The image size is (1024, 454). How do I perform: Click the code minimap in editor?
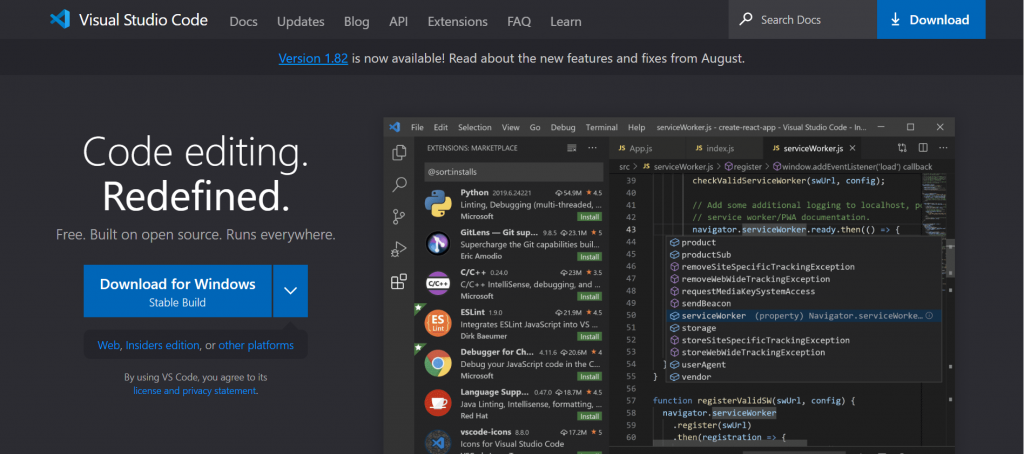[935, 202]
